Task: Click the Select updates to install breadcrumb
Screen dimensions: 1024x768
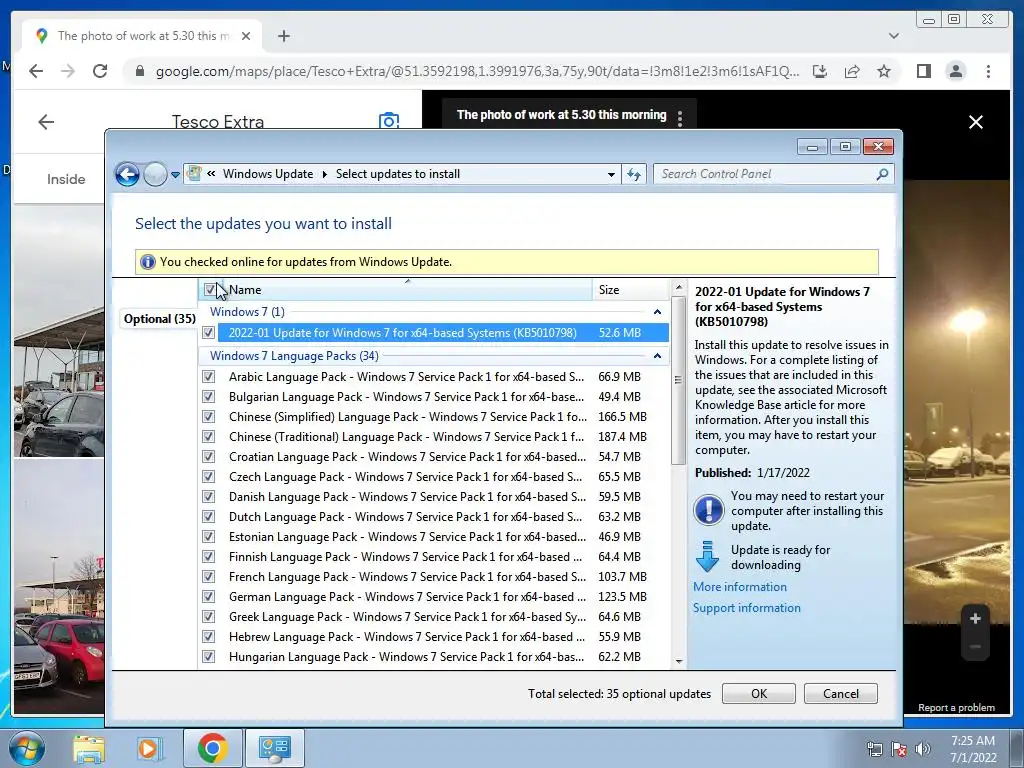Action: click(x=398, y=174)
